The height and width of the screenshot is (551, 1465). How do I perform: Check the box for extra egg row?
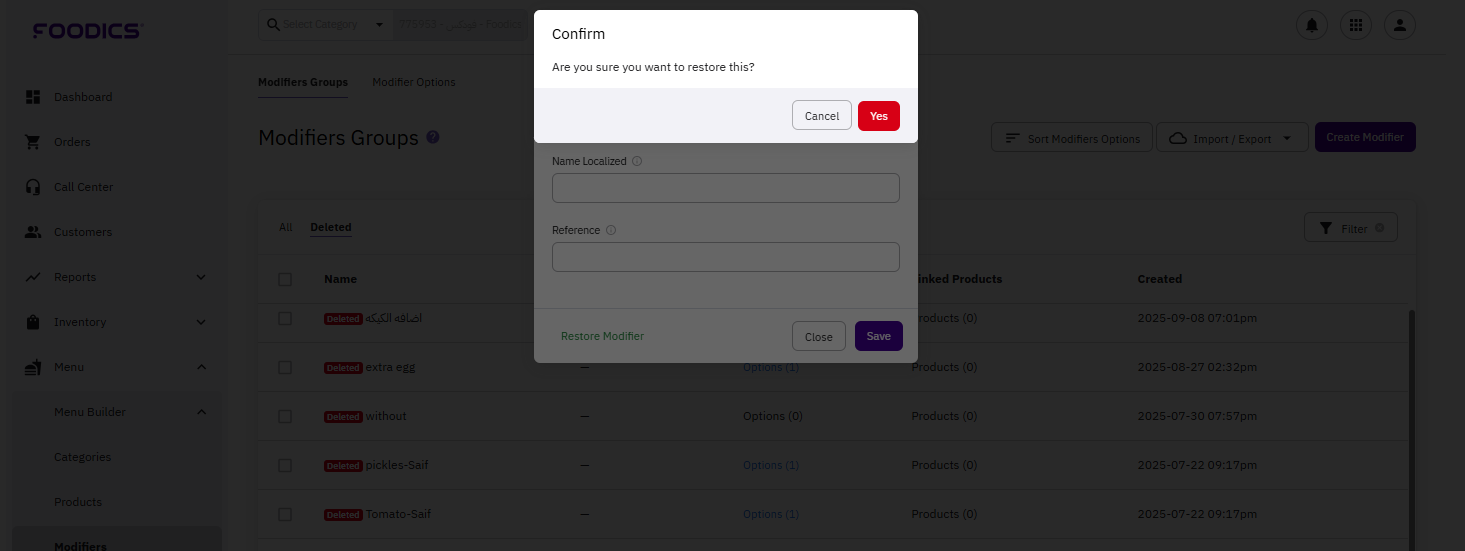285,367
